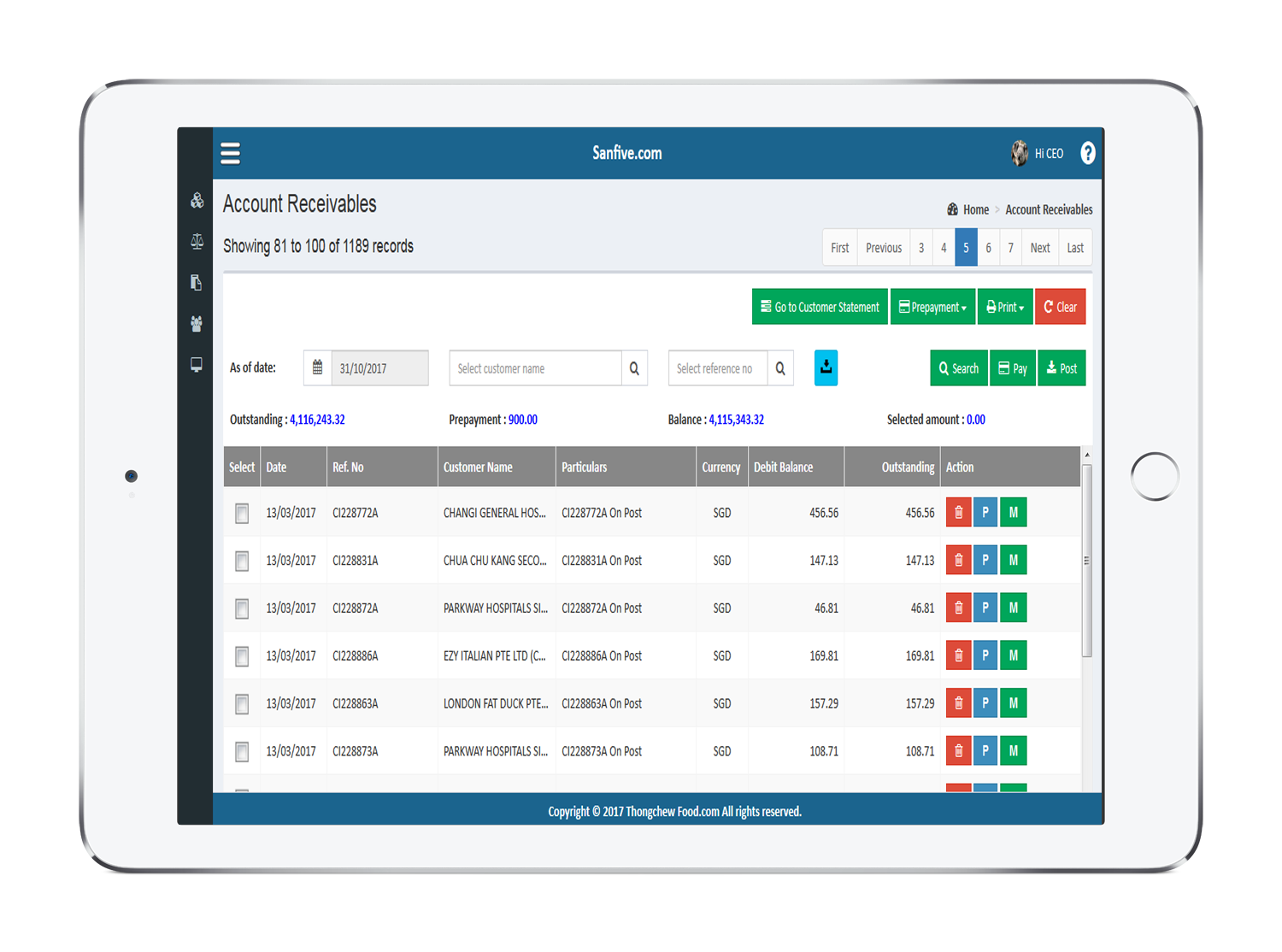1282x952 pixels.
Task: Click the CEO profile avatar
Action: pos(1020,153)
